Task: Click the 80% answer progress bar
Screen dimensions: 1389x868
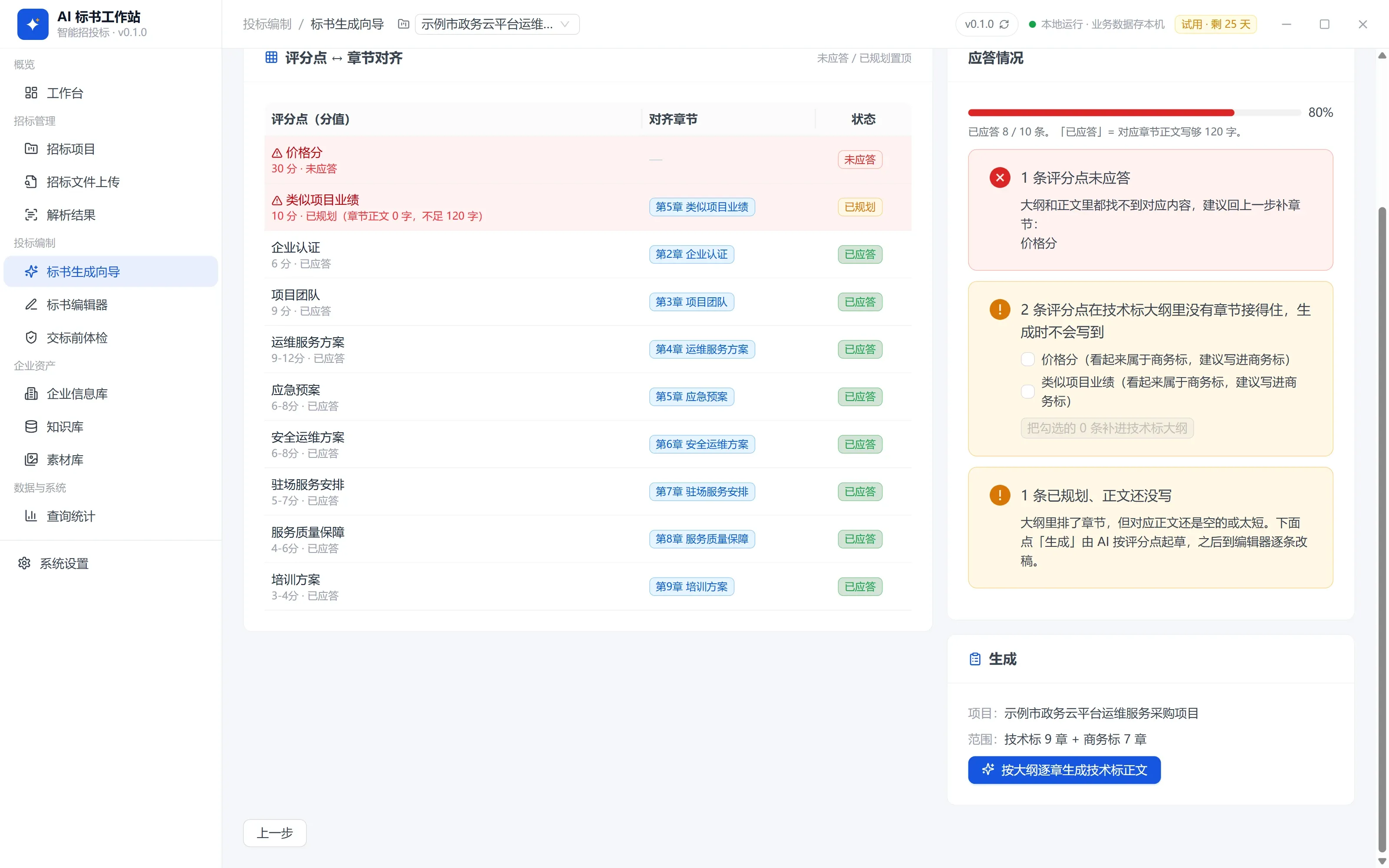Action: (1134, 112)
